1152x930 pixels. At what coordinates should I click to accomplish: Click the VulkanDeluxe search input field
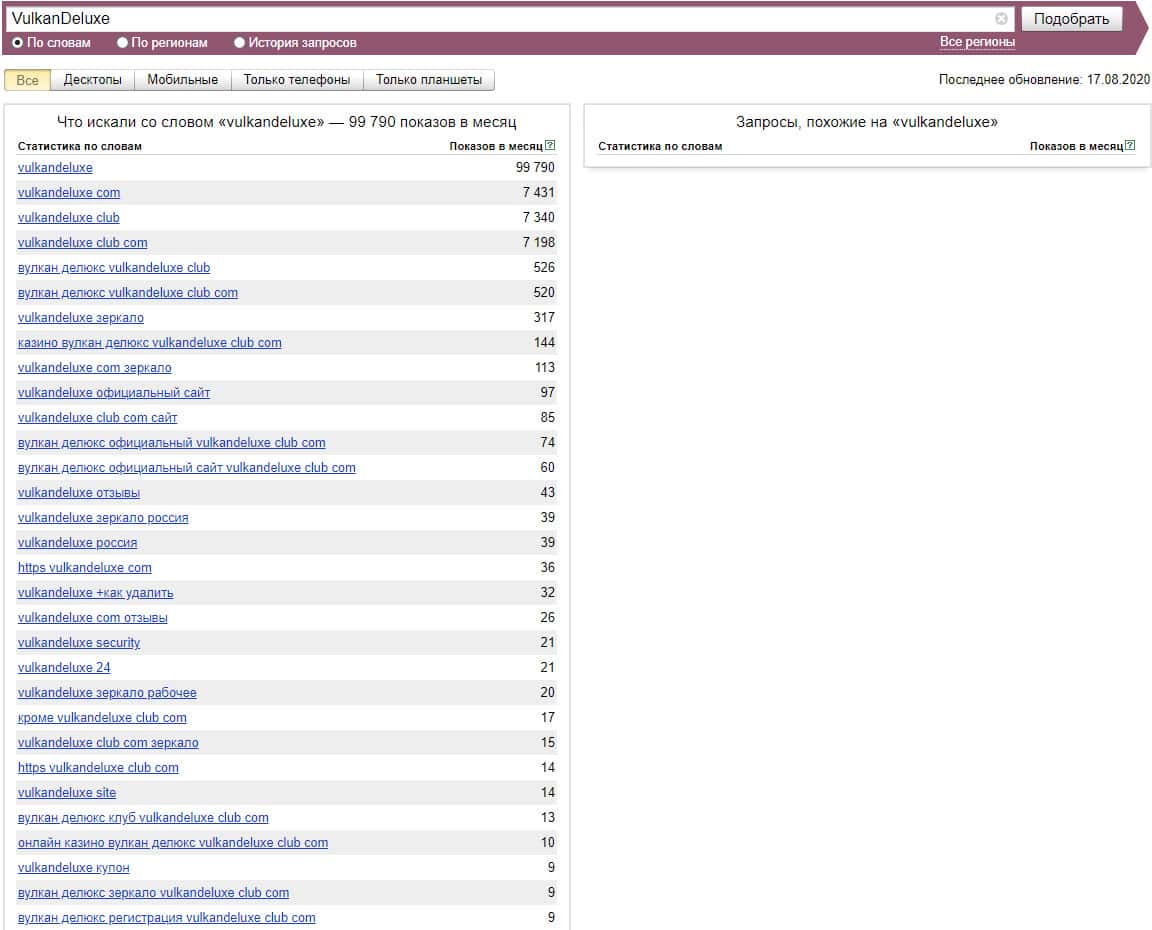tap(500, 19)
